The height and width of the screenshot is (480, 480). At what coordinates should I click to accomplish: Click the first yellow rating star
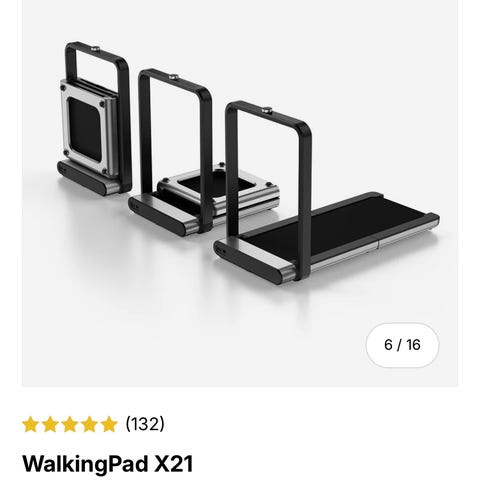tap(30, 424)
